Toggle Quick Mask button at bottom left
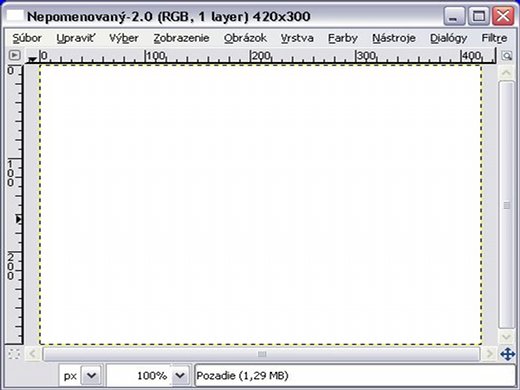 pos(14,354)
